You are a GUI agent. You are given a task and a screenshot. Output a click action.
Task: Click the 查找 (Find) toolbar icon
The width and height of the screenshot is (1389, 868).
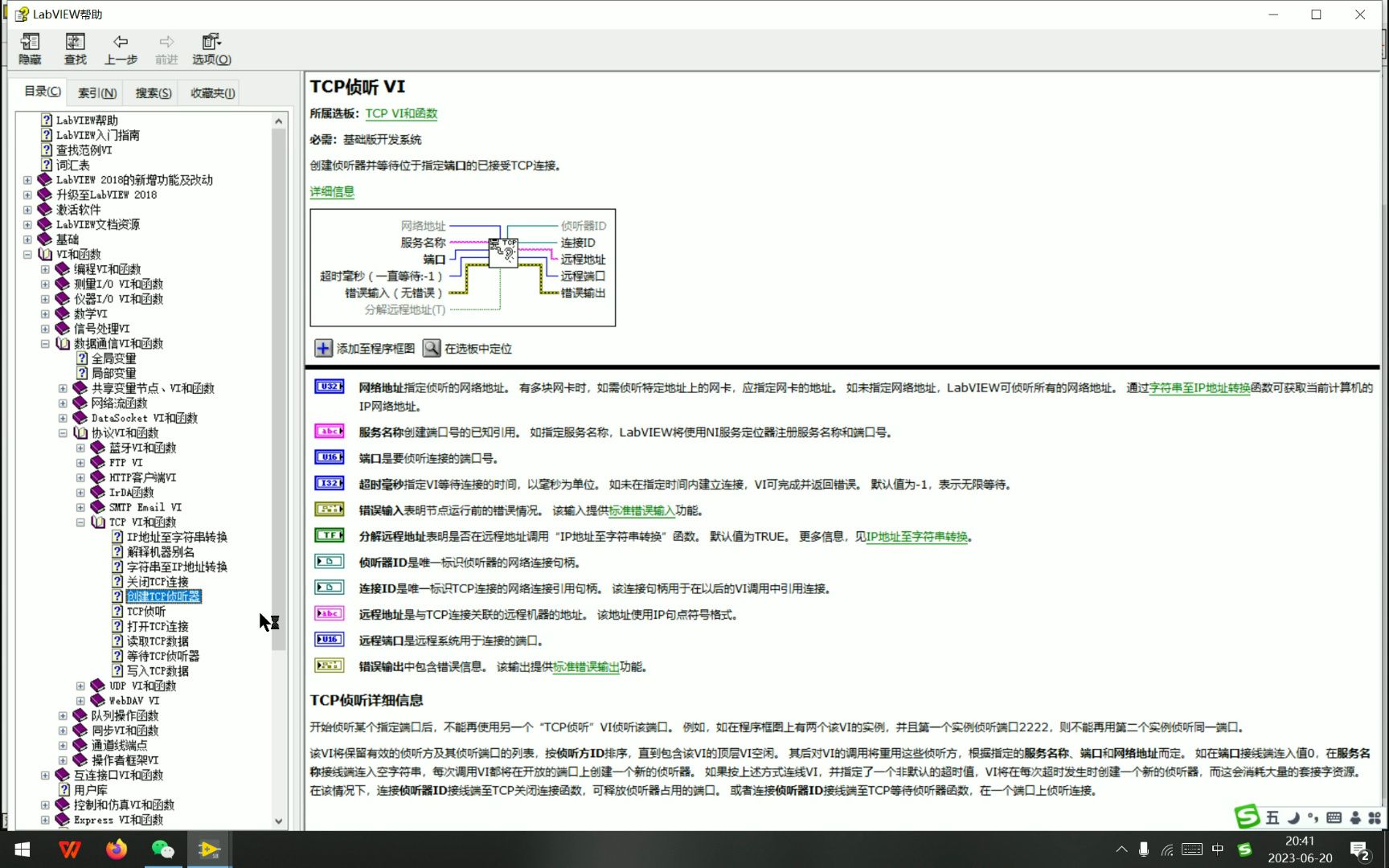click(x=75, y=49)
